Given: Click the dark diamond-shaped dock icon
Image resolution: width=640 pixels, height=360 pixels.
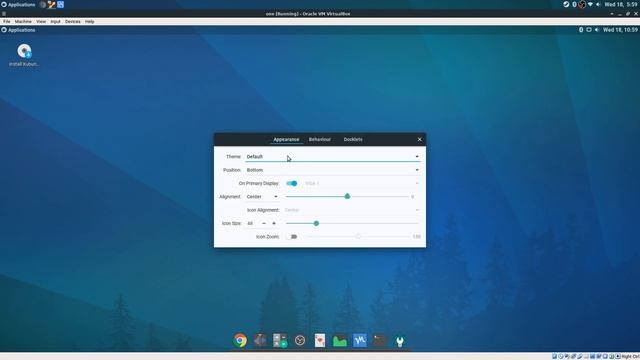Looking at the screenshot, I should click(x=260, y=340).
